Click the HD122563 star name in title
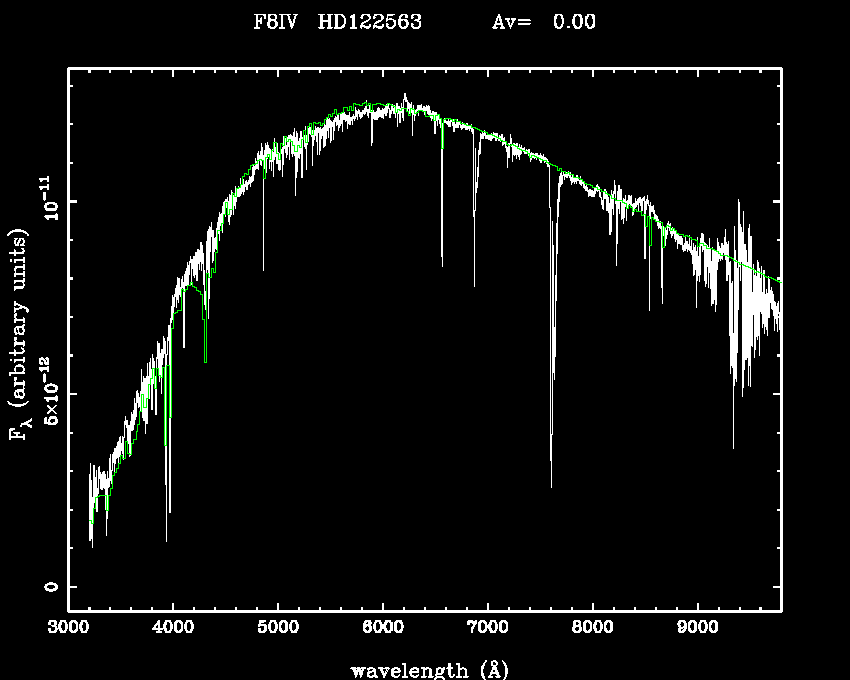The width and height of the screenshot is (850, 680). click(x=369, y=22)
